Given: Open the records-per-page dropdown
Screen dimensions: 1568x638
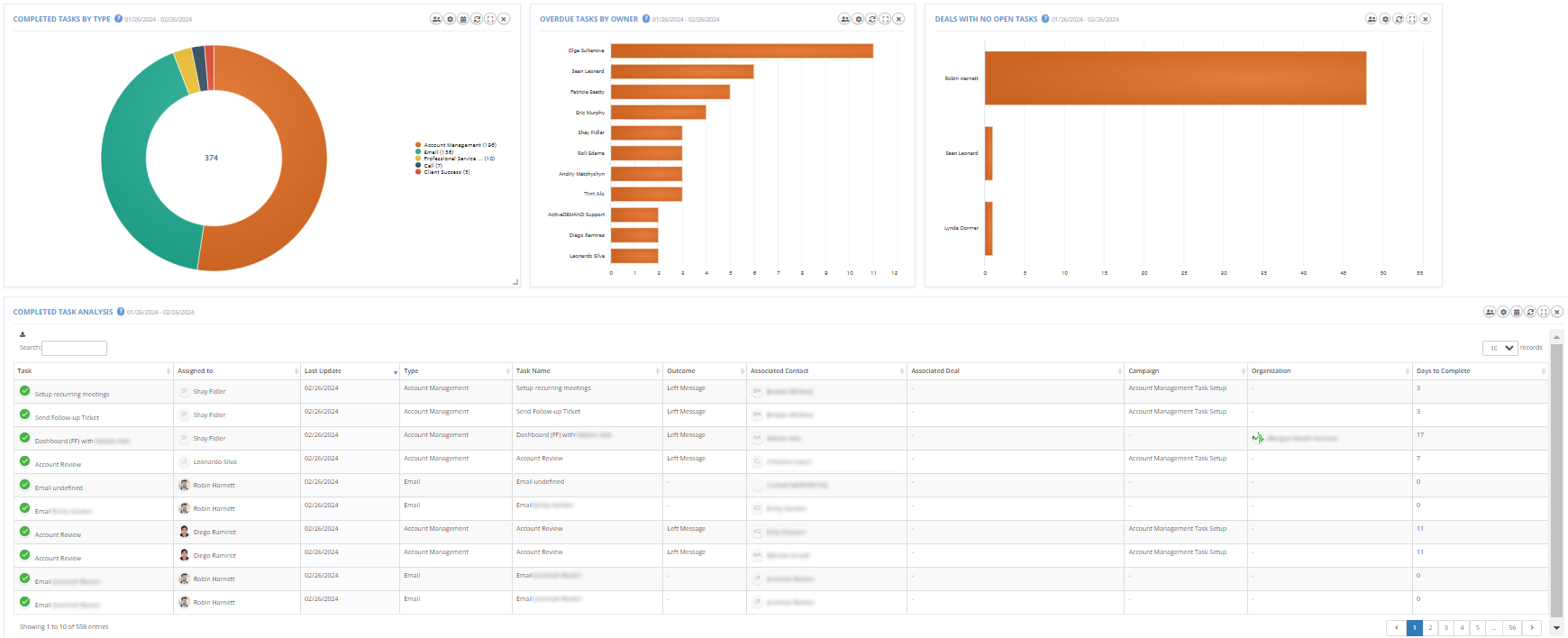Looking at the screenshot, I should tap(1500, 348).
